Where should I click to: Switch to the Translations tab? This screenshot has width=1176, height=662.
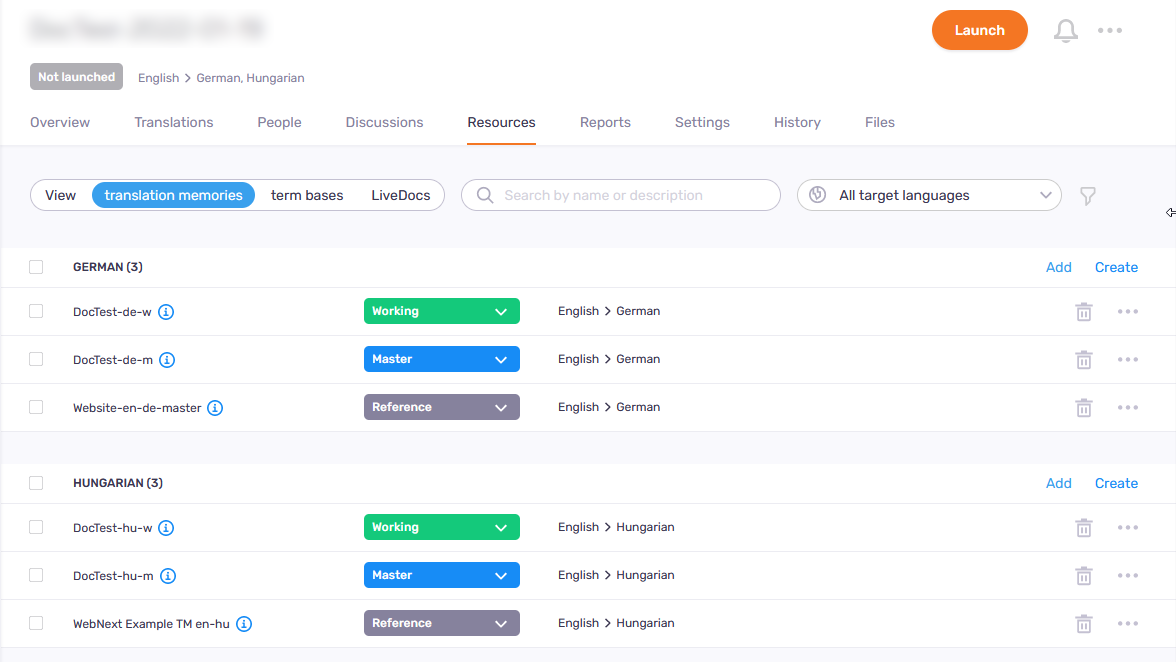click(174, 122)
